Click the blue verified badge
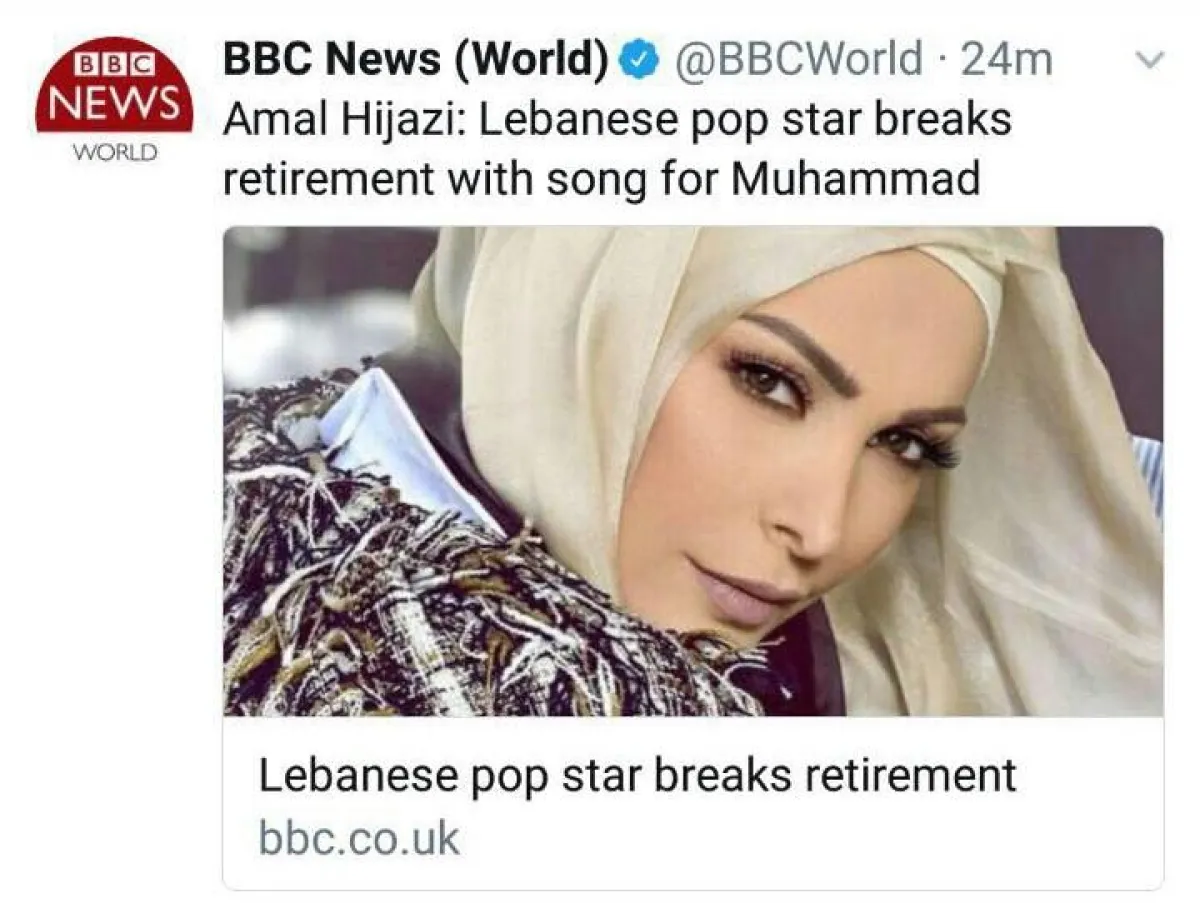Image resolution: width=1200 pixels, height=903 pixels. (638, 61)
